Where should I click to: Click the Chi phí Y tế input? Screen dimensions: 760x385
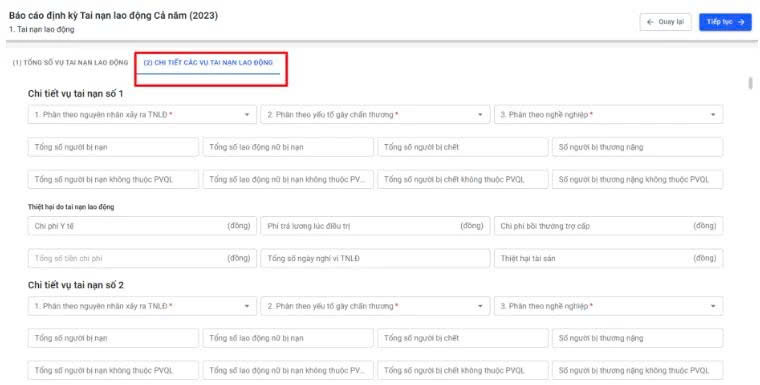coord(142,226)
